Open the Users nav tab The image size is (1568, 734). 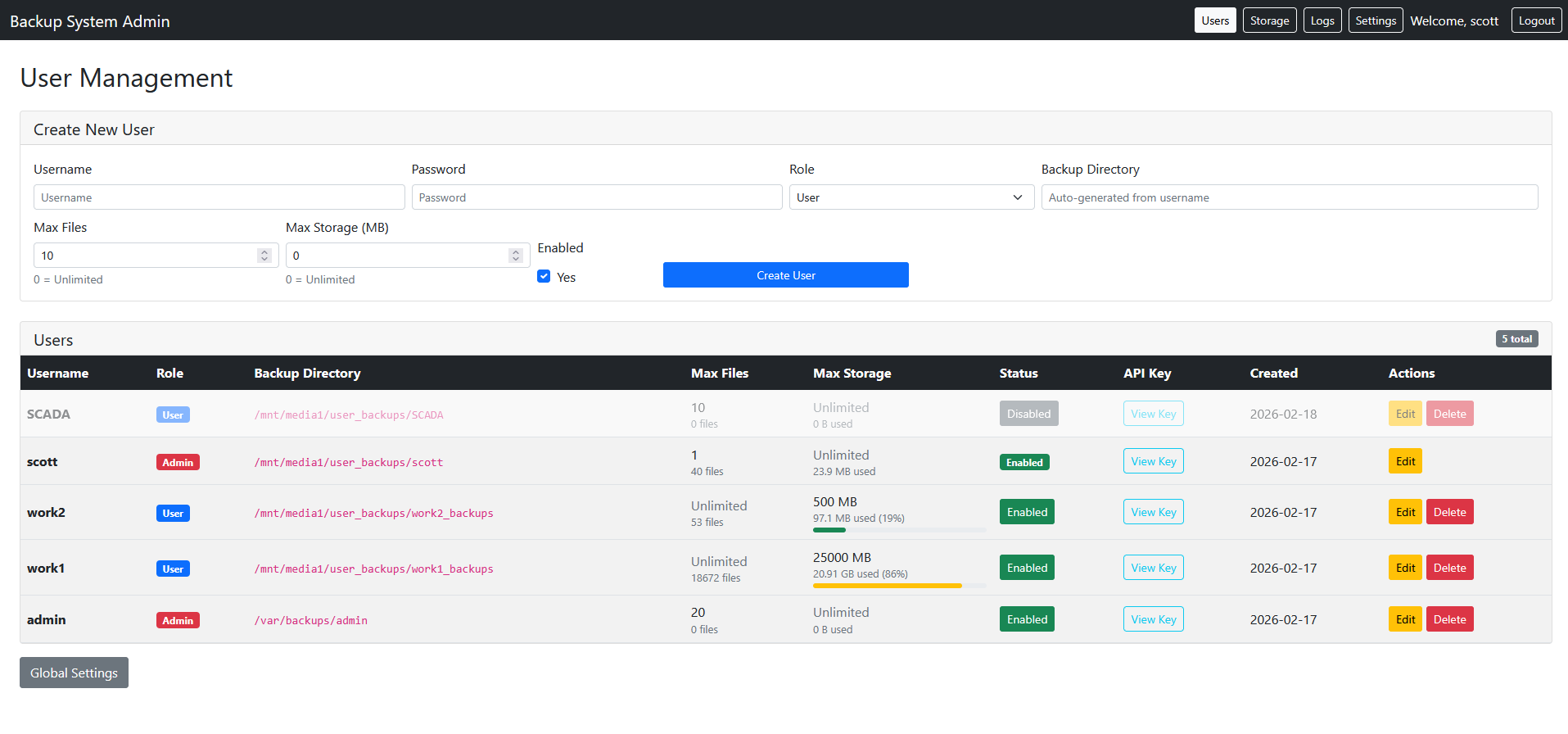pyautogui.click(x=1215, y=20)
